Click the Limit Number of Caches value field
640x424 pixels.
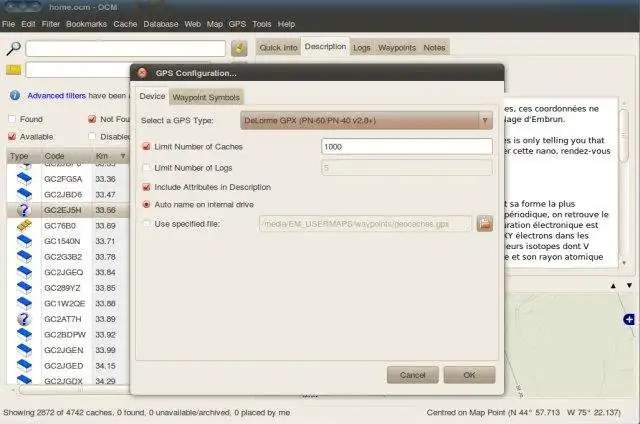click(x=407, y=147)
